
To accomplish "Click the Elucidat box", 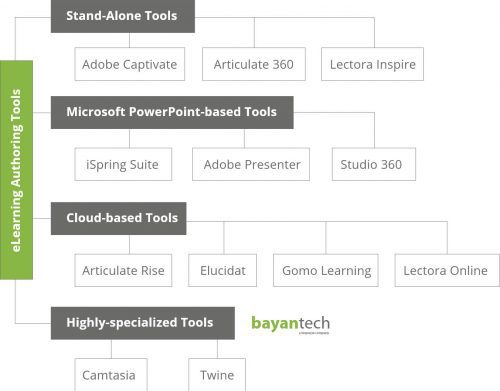I will [222, 270].
